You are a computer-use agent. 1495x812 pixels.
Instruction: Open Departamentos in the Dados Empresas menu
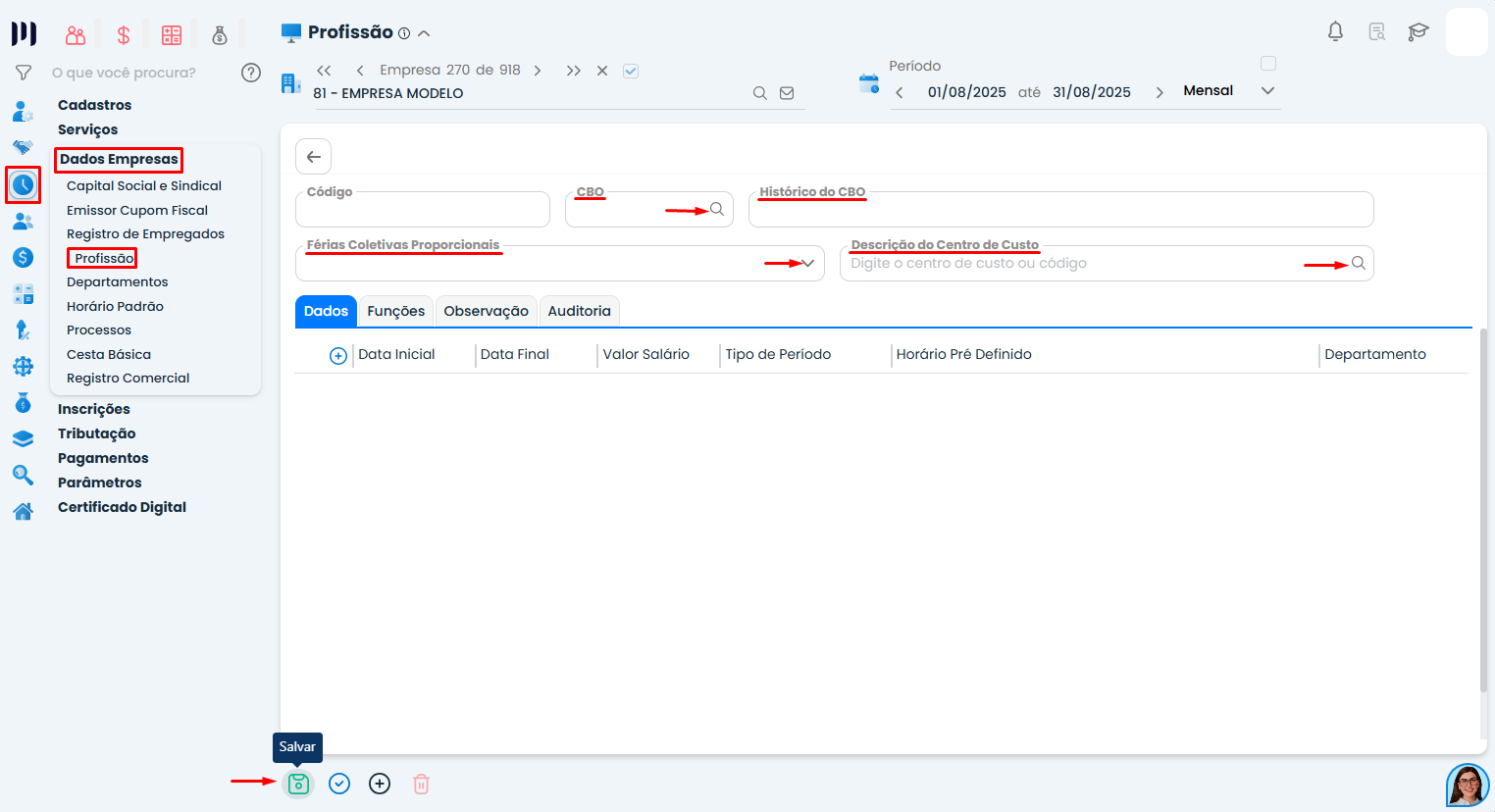118,282
